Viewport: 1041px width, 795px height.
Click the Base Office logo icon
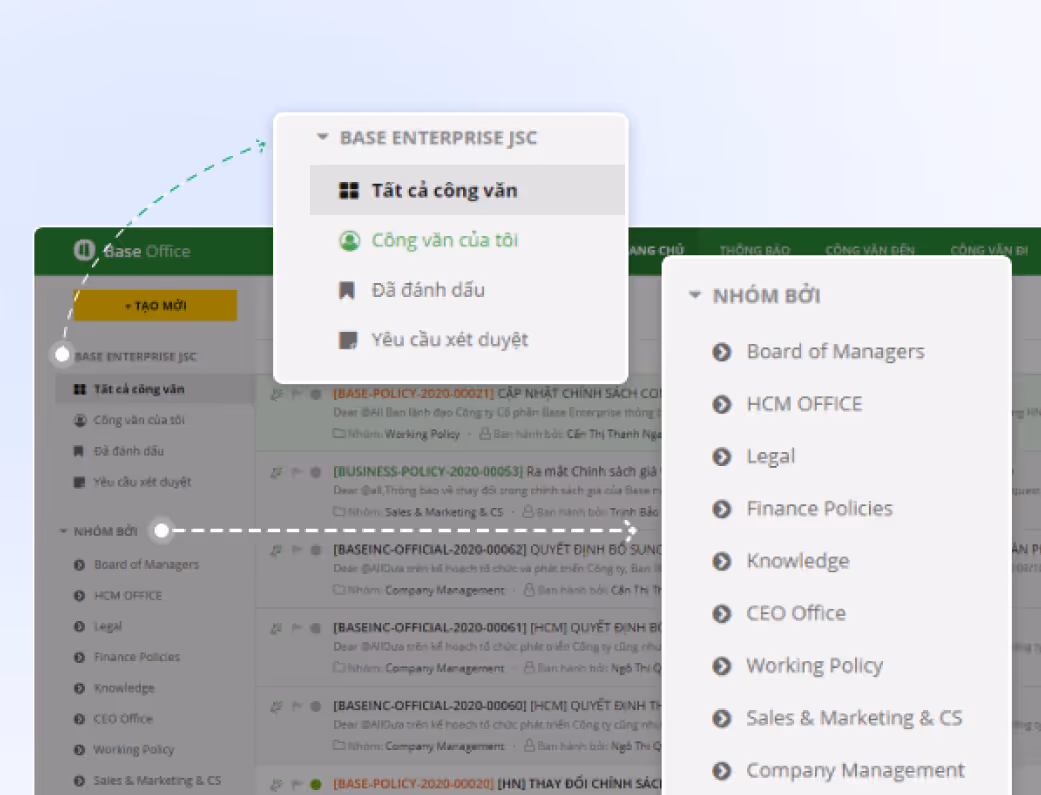click(84, 250)
